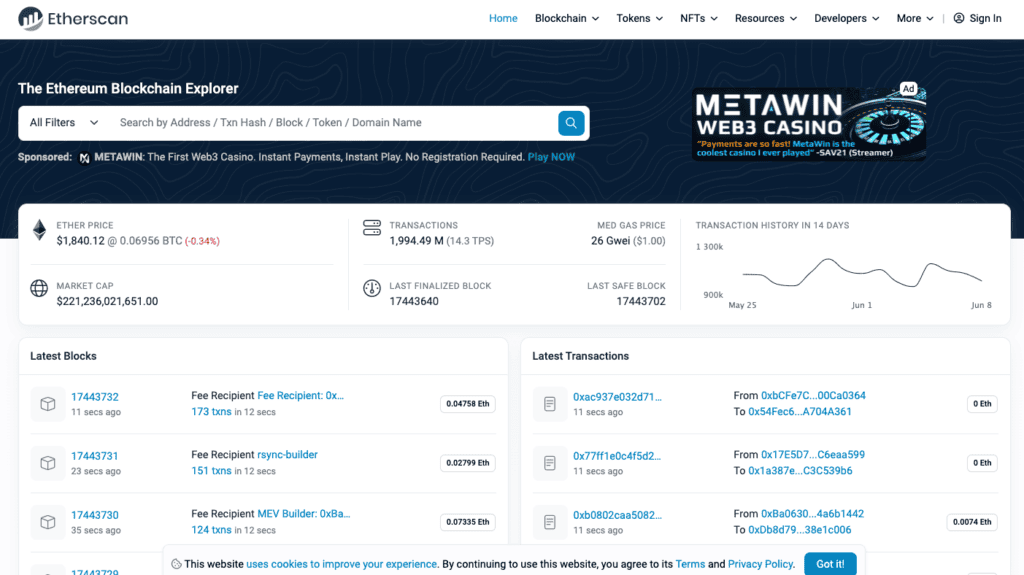Open the Developers dropdown menu
This screenshot has width=1024, height=575.
[847, 18]
